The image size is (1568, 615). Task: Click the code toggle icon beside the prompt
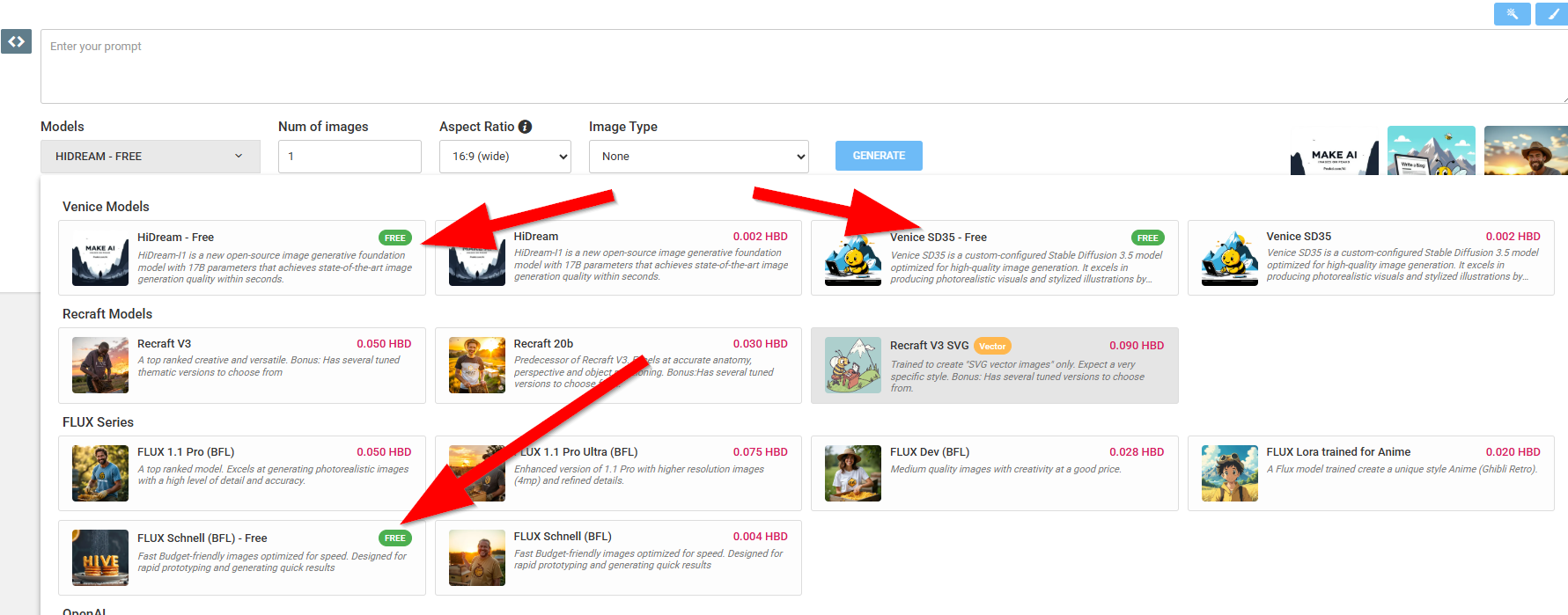(x=16, y=41)
